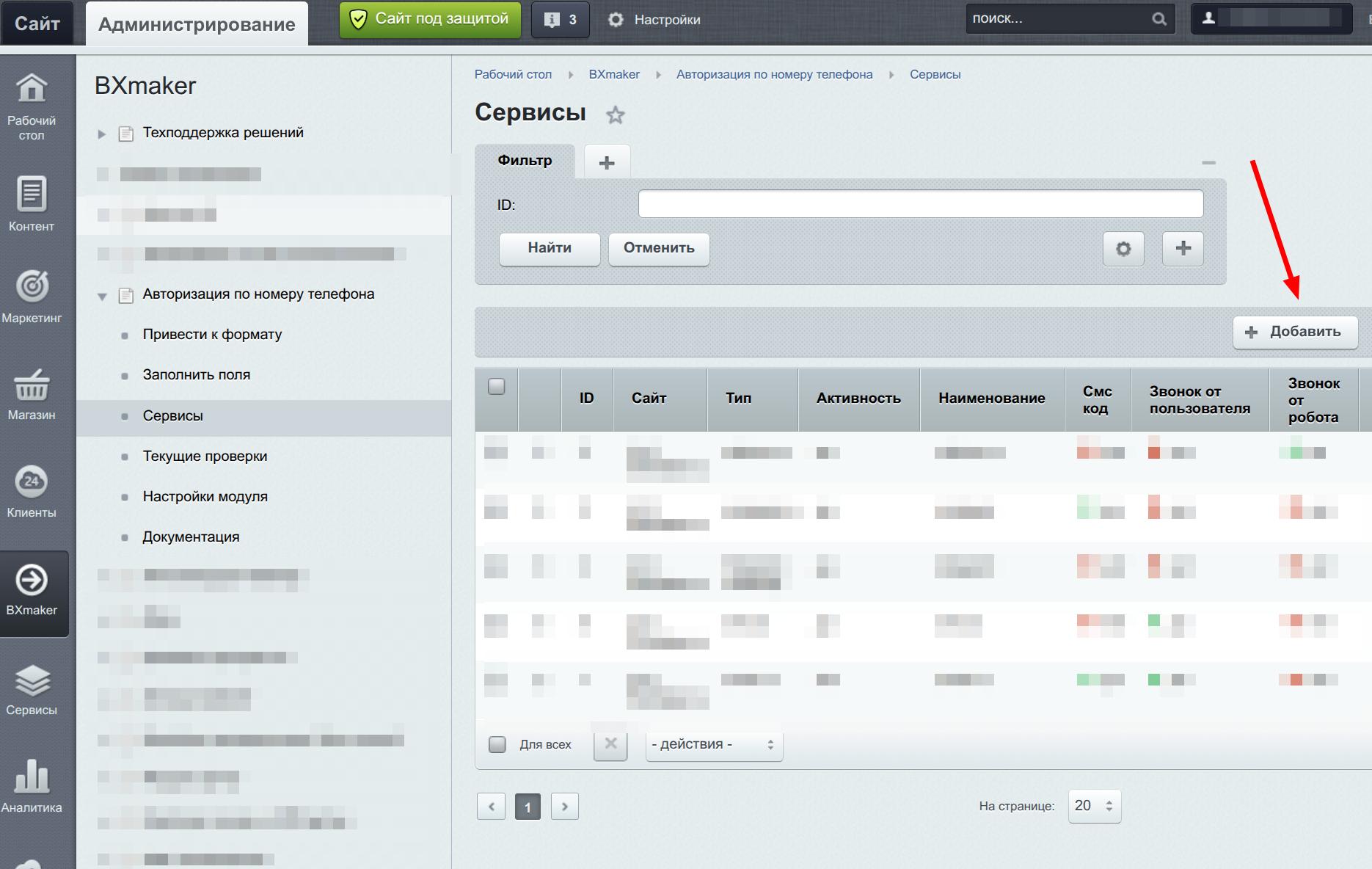
Task: Open Привести к формату menu item
Action: pyautogui.click(x=212, y=334)
